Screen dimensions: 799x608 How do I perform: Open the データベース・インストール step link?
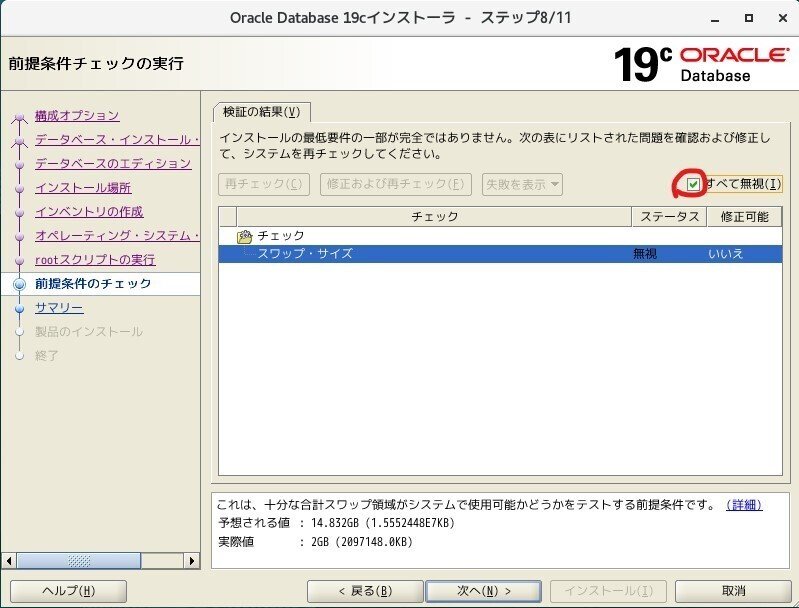pyautogui.click(x=117, y=140)
